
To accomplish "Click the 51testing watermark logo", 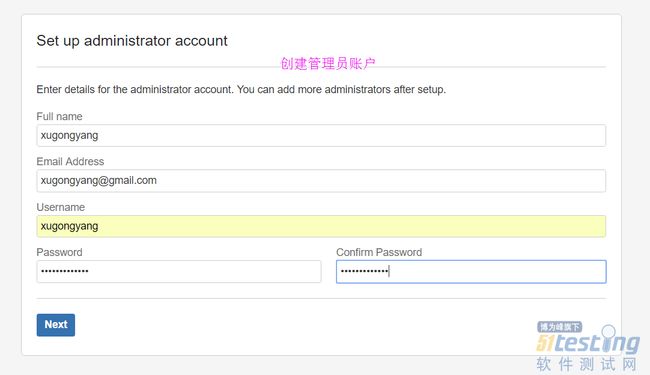I will click(x=588, y=344).
